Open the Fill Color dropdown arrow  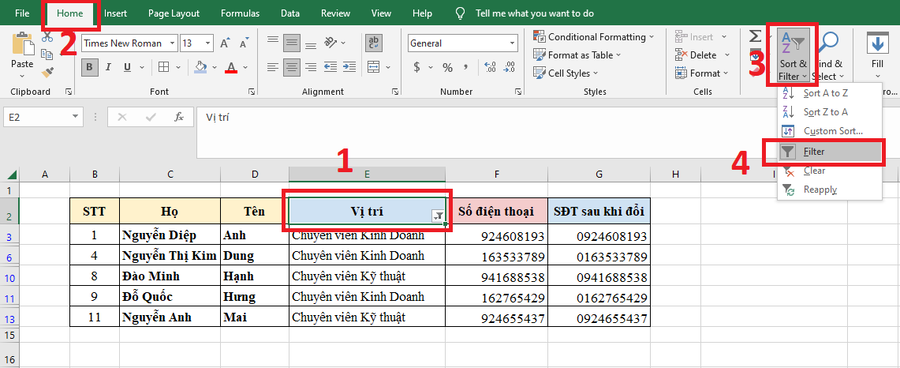(214, 67)
